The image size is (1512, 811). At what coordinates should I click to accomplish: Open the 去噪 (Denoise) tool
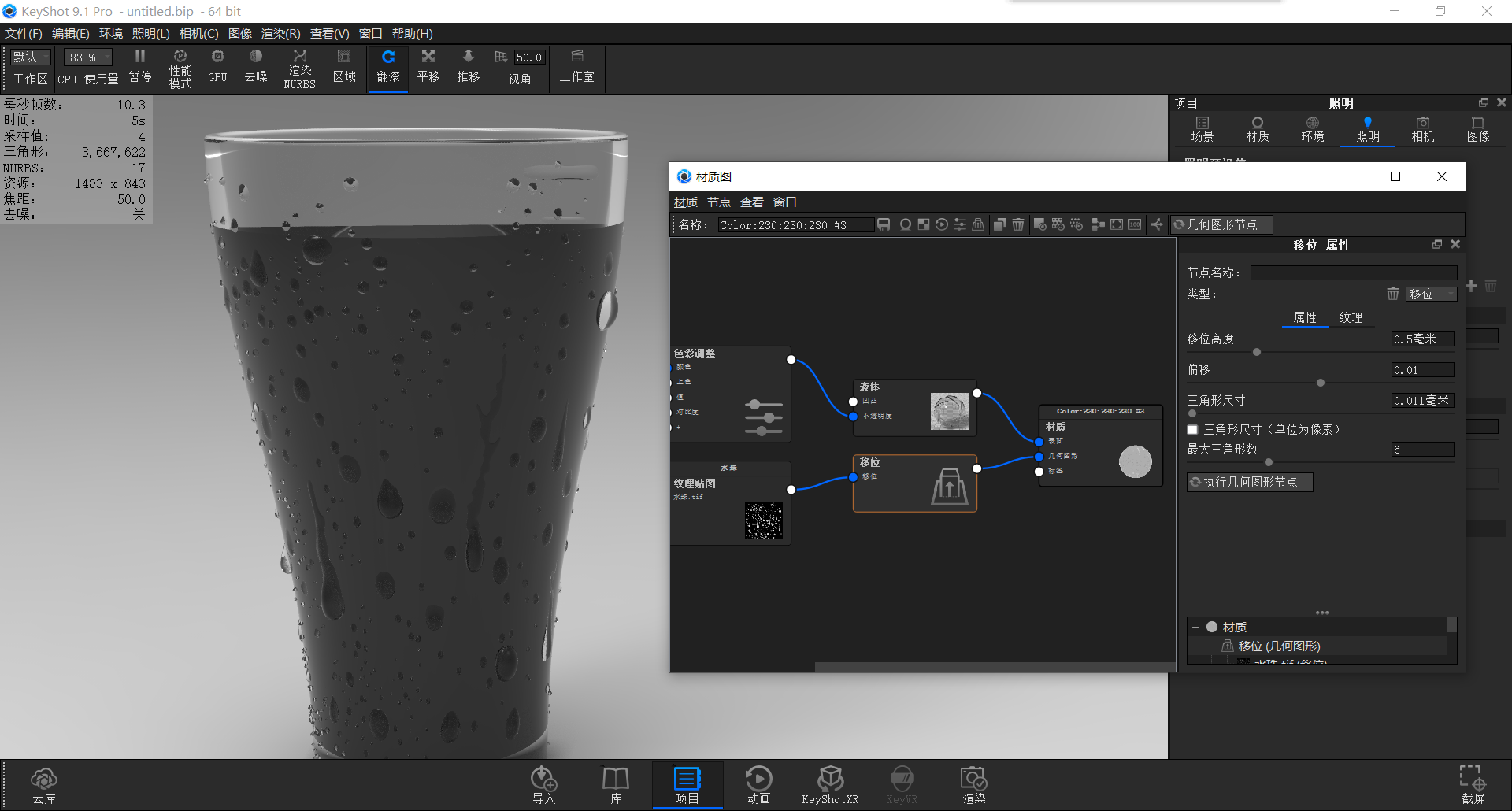pos(255,68)
